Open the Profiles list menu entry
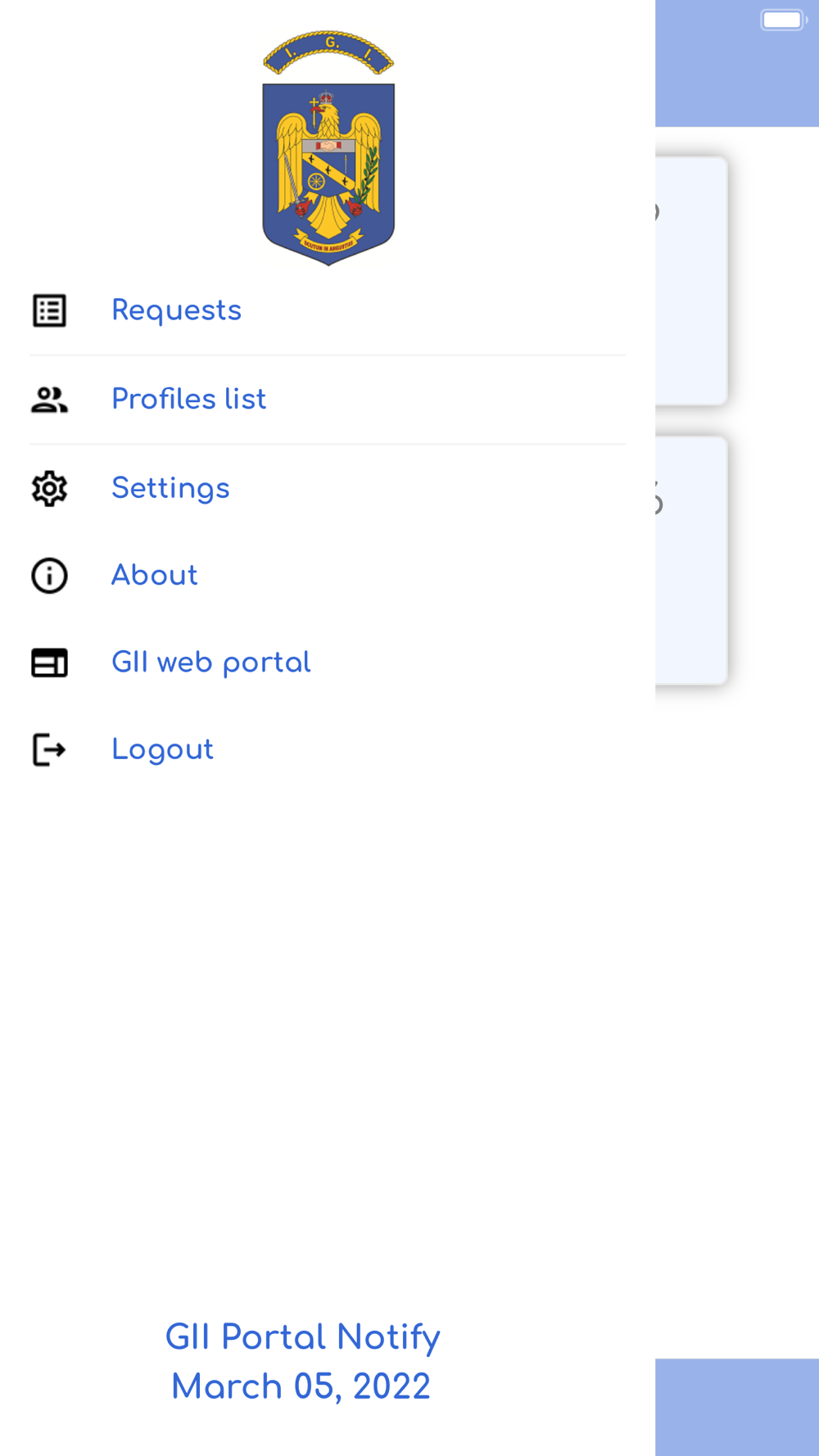This screenshot has width=819, height=1456. pyautogui.click(x=188, y=400)
